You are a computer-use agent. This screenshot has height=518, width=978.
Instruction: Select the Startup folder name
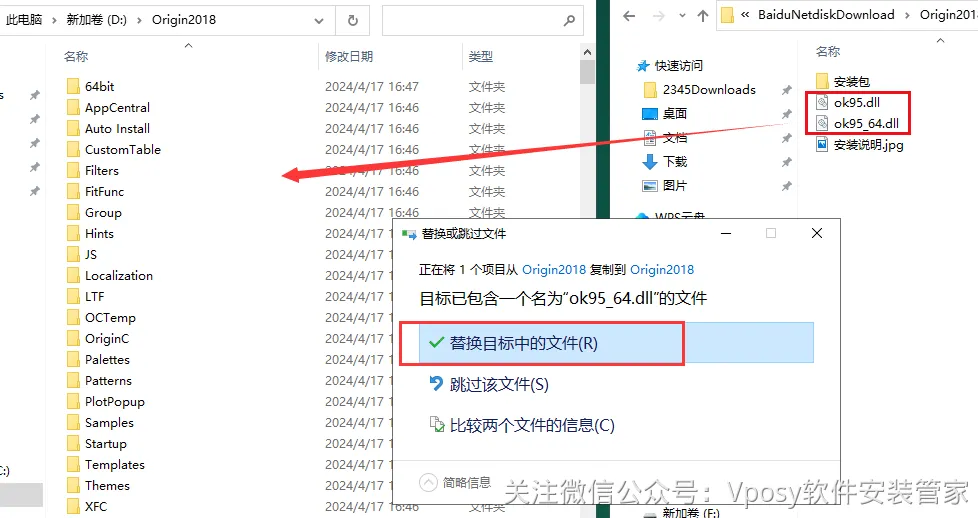pyautogui.click(x=105, y=444)
